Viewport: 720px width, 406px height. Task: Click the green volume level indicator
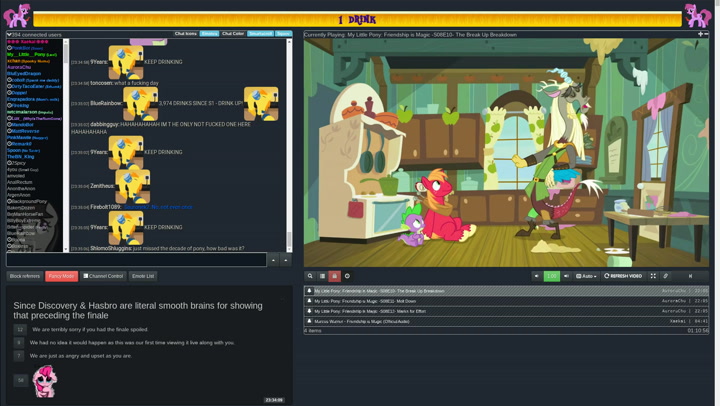(551, 276)
